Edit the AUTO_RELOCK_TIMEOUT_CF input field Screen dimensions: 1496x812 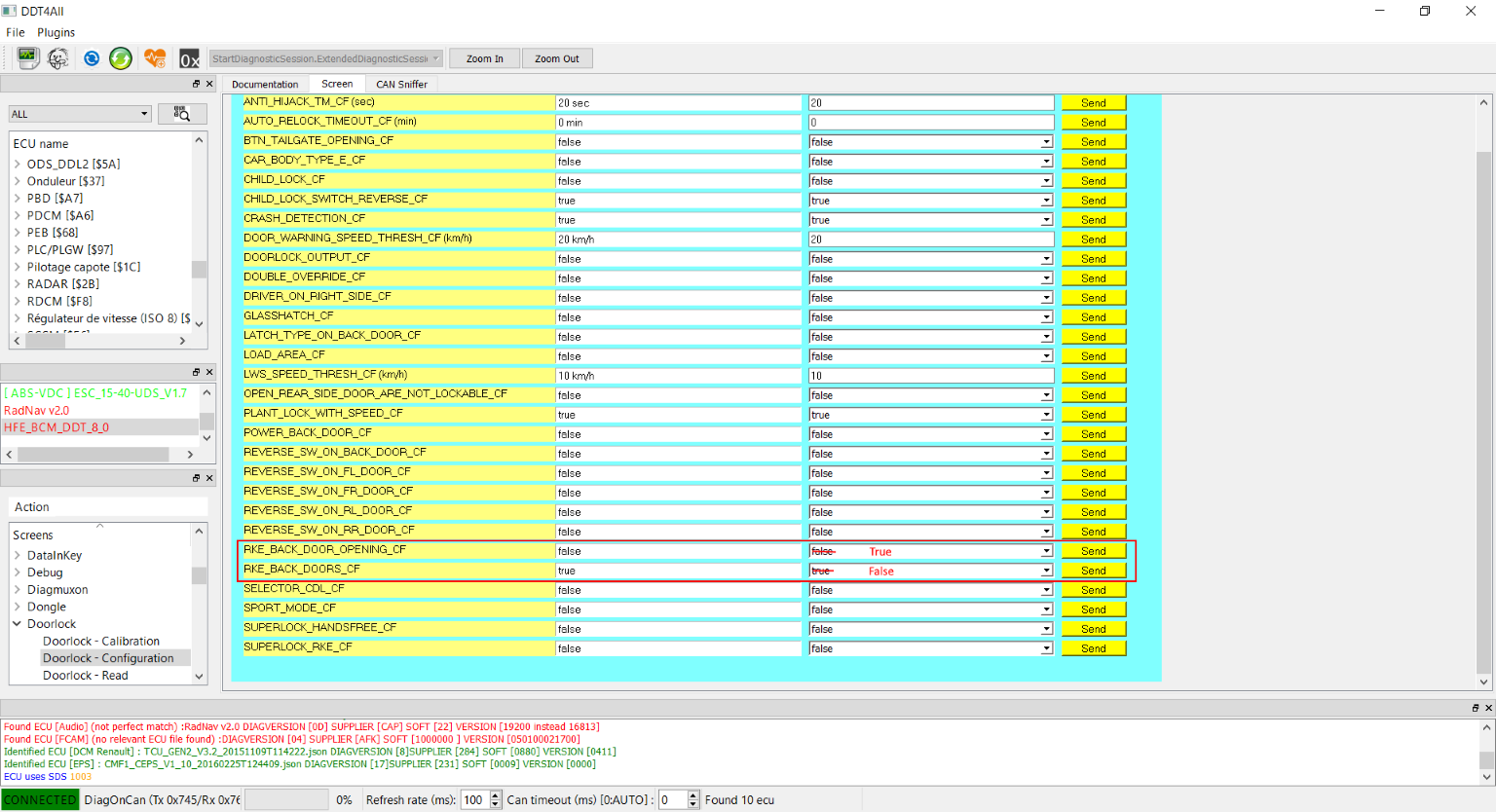[931, 123]
